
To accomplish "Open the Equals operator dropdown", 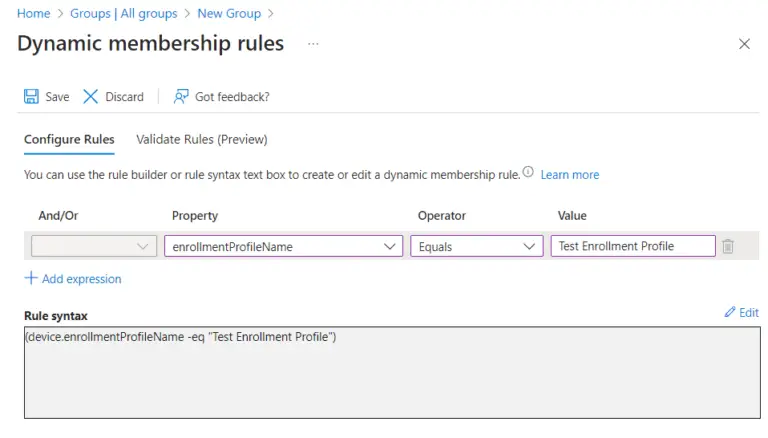I will tap(476, 246).
